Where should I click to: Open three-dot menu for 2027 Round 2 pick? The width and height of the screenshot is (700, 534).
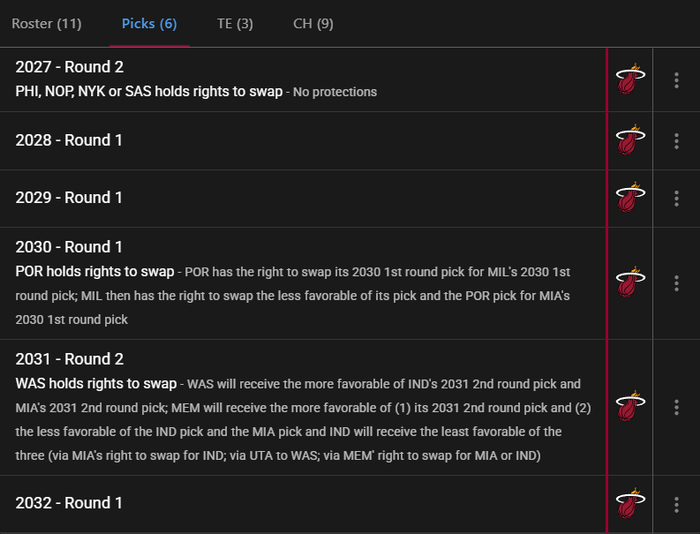676,80
